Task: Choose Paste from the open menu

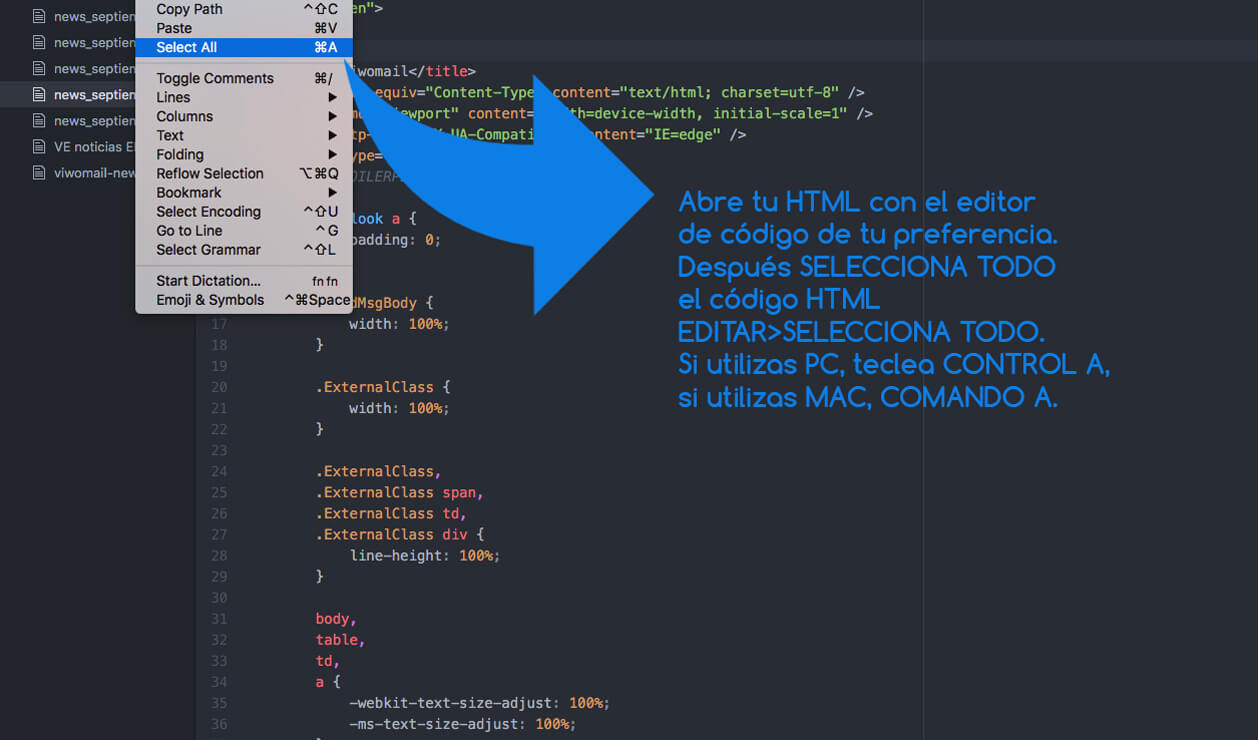Action: click(174, 28)
